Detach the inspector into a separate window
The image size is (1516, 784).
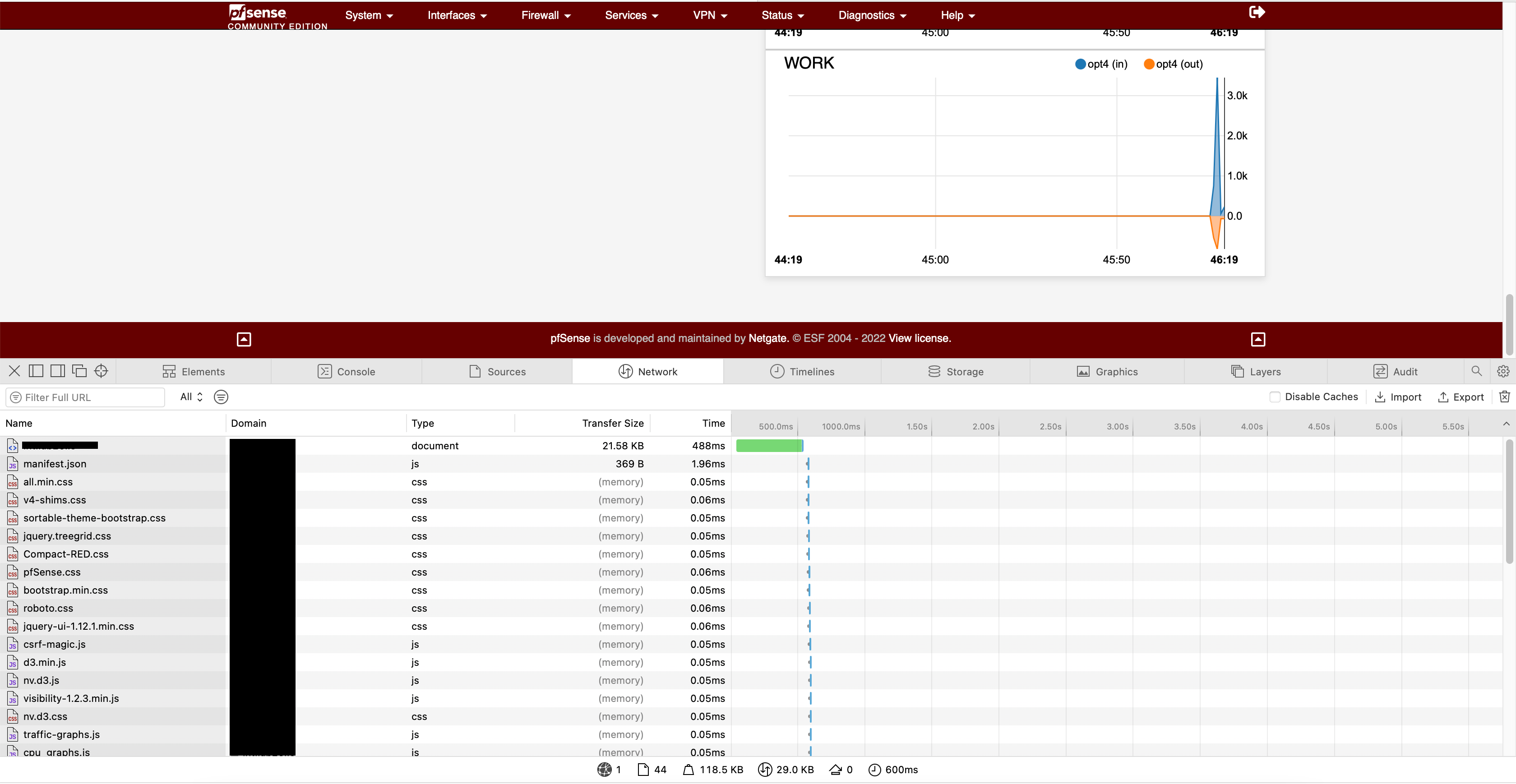pyautogui.click(x=79, y=371)
